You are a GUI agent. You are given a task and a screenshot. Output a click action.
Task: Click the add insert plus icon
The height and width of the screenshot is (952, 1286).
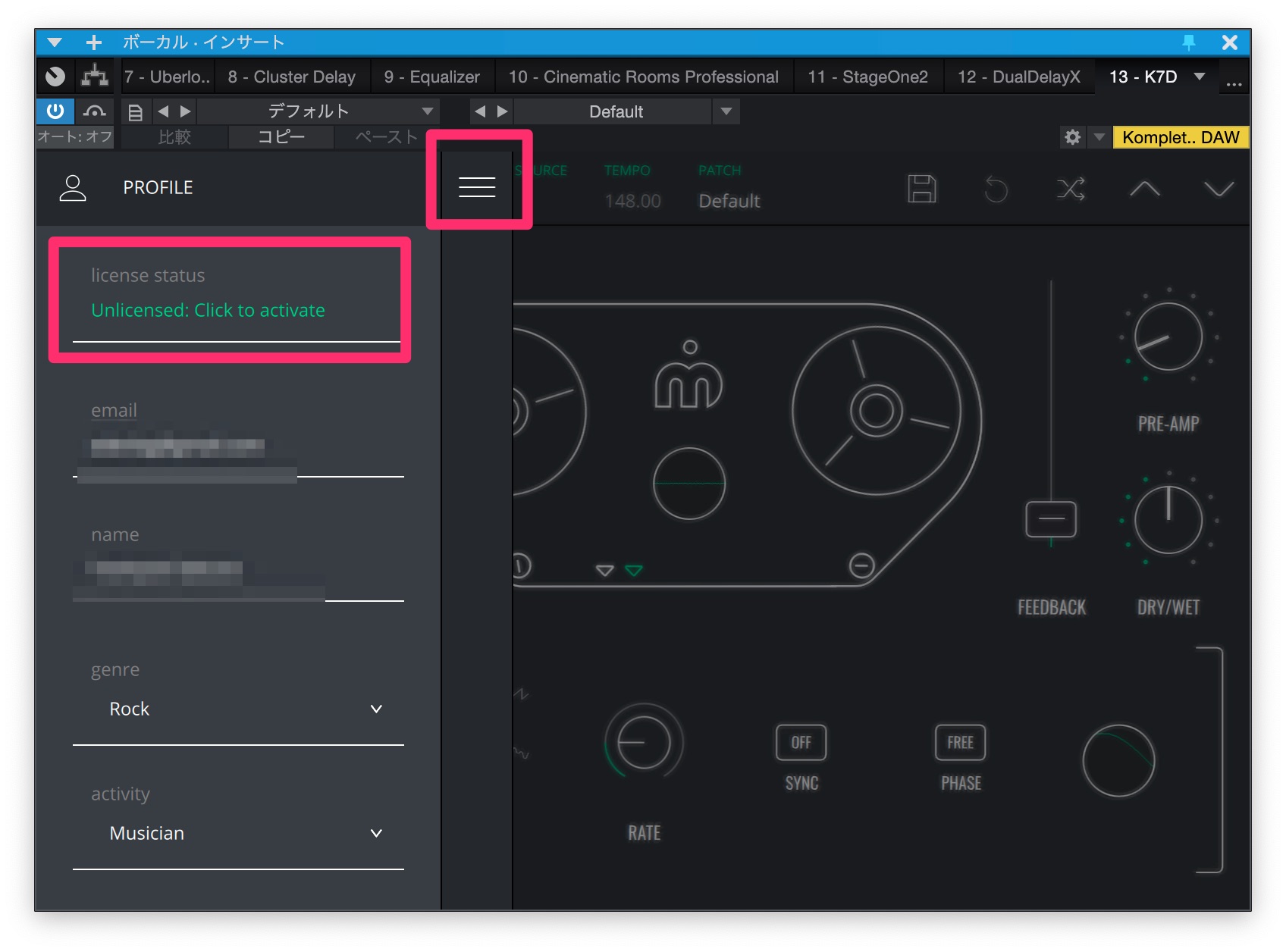click(94, 42)
